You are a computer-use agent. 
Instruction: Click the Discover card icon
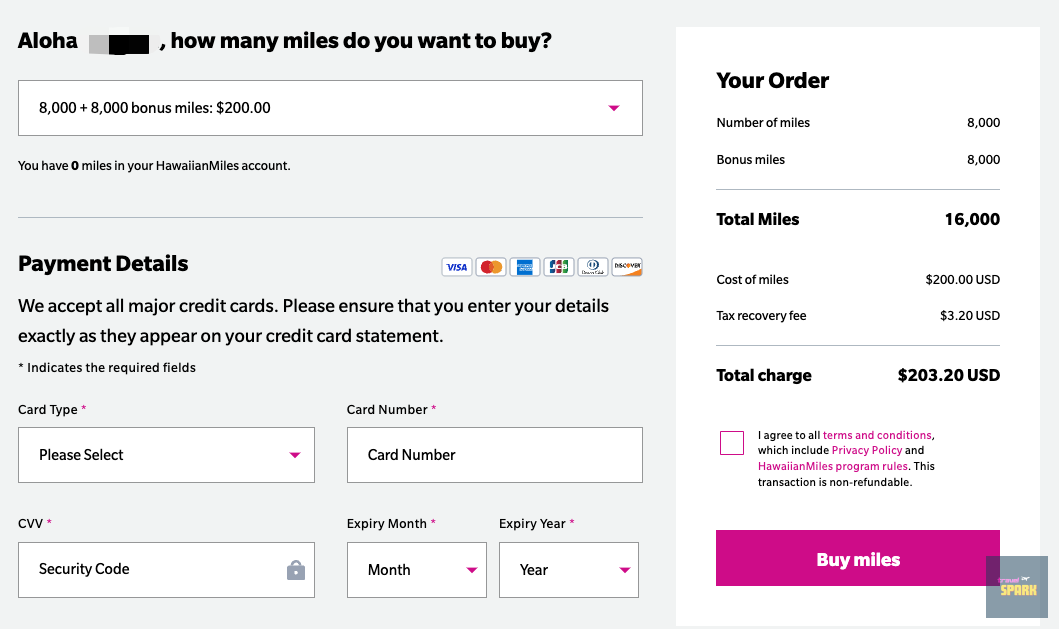coord(627,267)
